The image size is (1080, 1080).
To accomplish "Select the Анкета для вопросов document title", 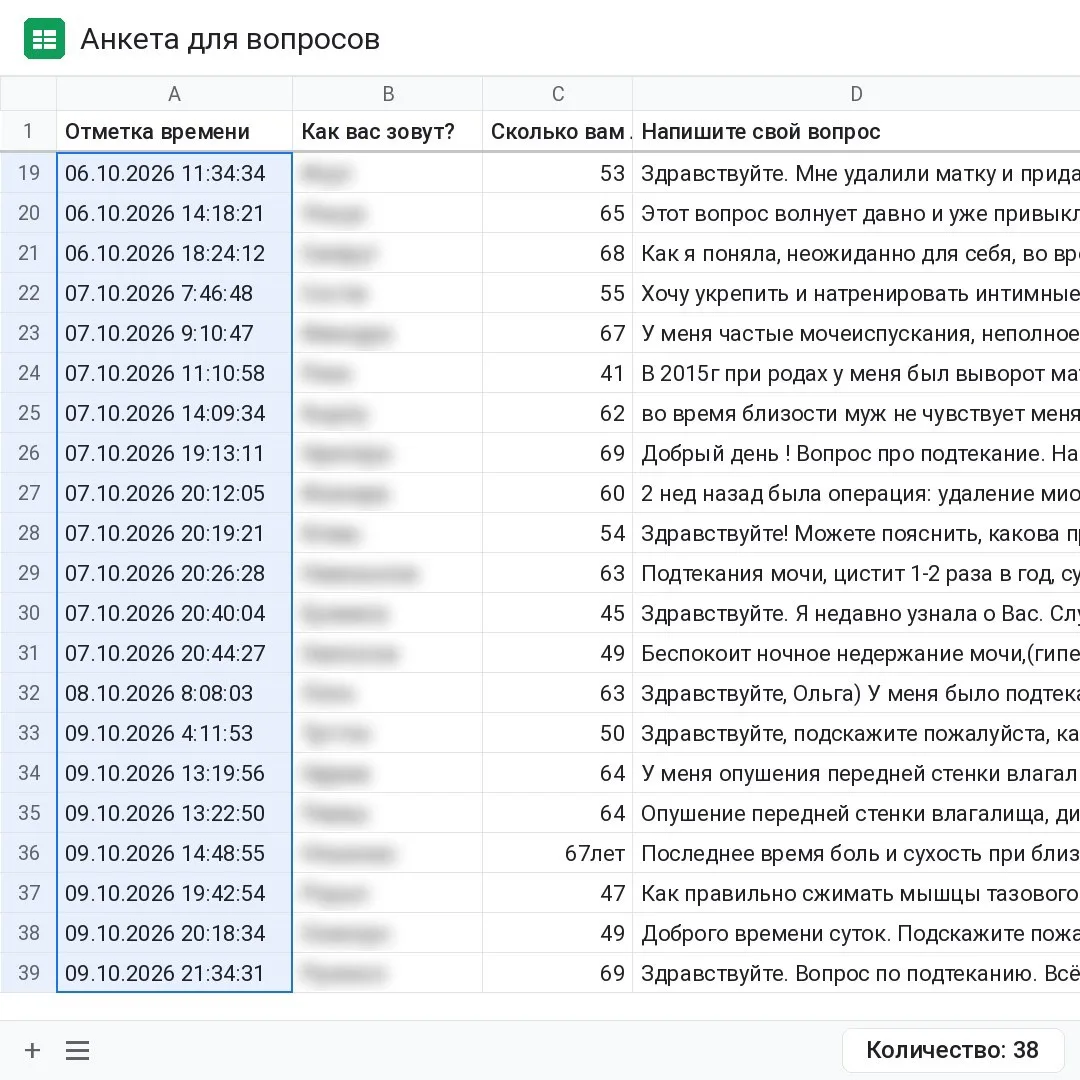I will tap(230, 39).
